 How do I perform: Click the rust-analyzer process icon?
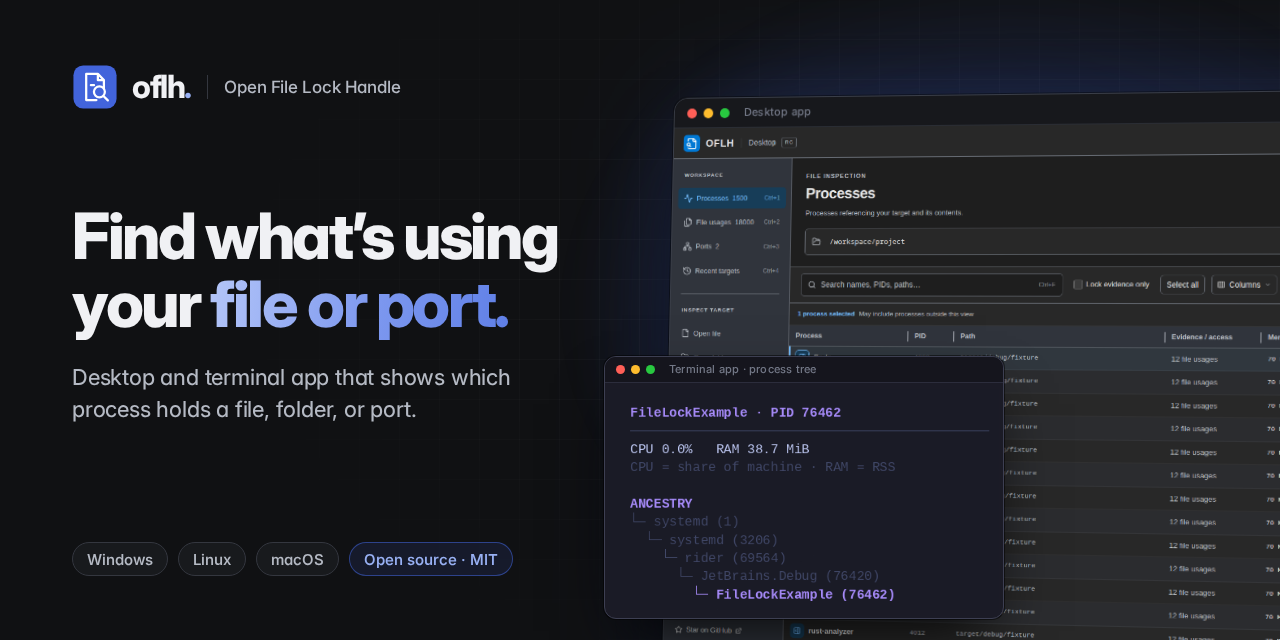click(797, 631)
